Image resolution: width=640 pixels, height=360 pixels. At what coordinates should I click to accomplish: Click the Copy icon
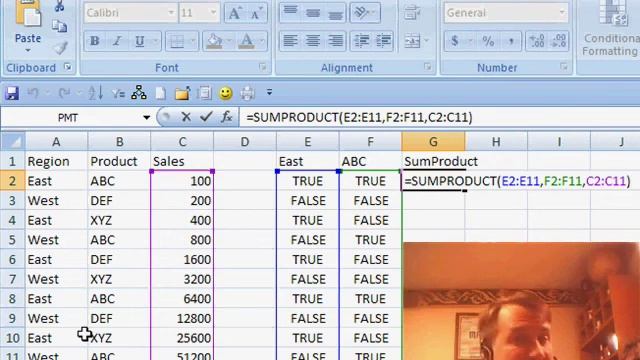pyautogui.click(x=60, y=27)
